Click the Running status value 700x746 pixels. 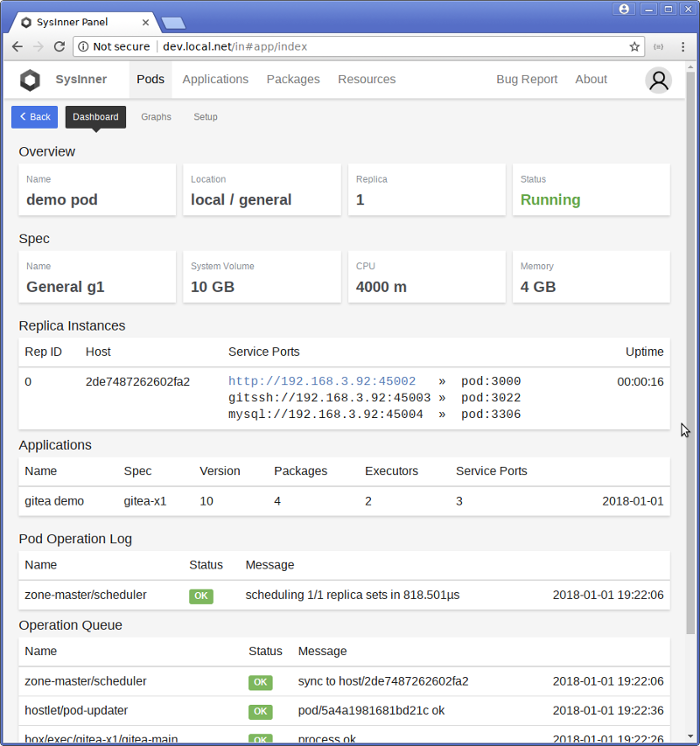(x=551, y=200)
